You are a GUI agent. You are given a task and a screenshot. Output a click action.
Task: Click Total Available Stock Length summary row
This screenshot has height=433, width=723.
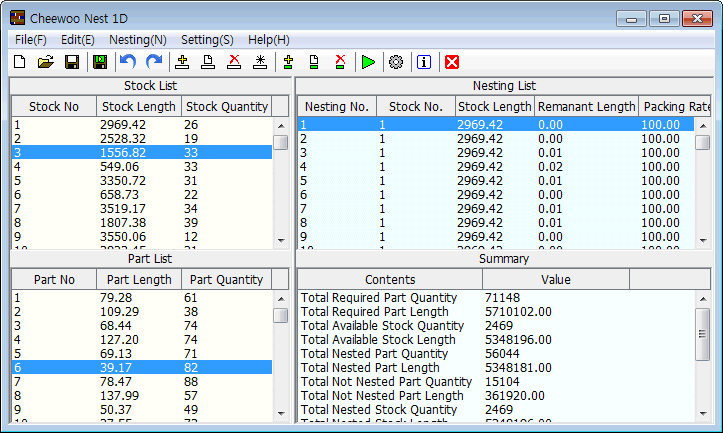pos(496,339)
